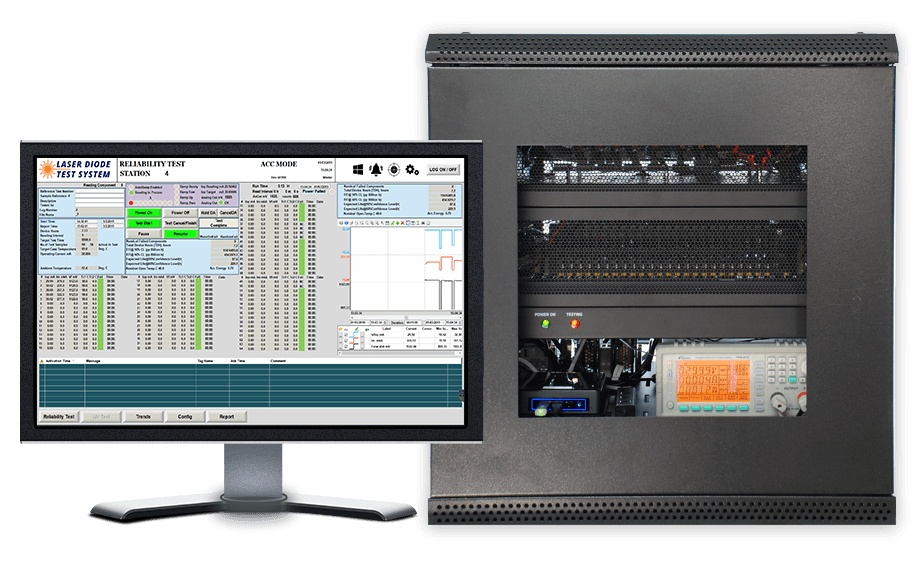This screenshot has height=587, width=919.
Task: Toggle the first trend legend checkbox
Action: 347,334
